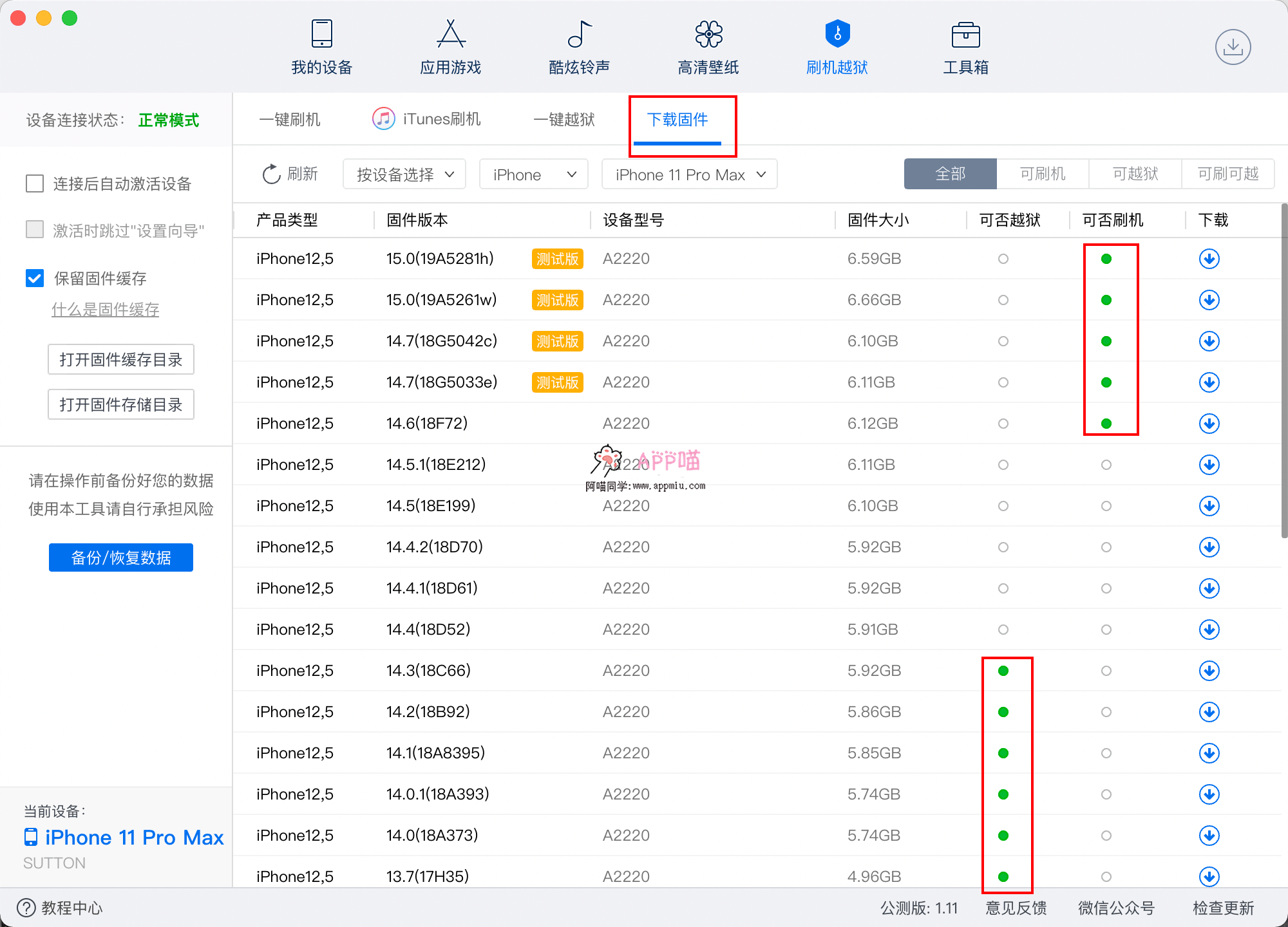Enable 连接后自动激活设备 checkbox

click(35, 183)
